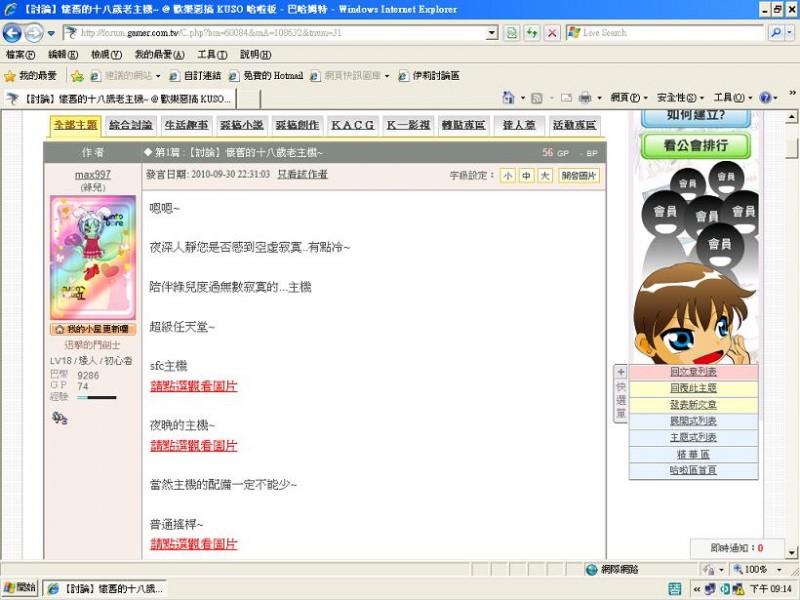Click the Refresh page icon
Image resolution: width=800 pixels, height=600 pixels.
(x=512, y=33)
